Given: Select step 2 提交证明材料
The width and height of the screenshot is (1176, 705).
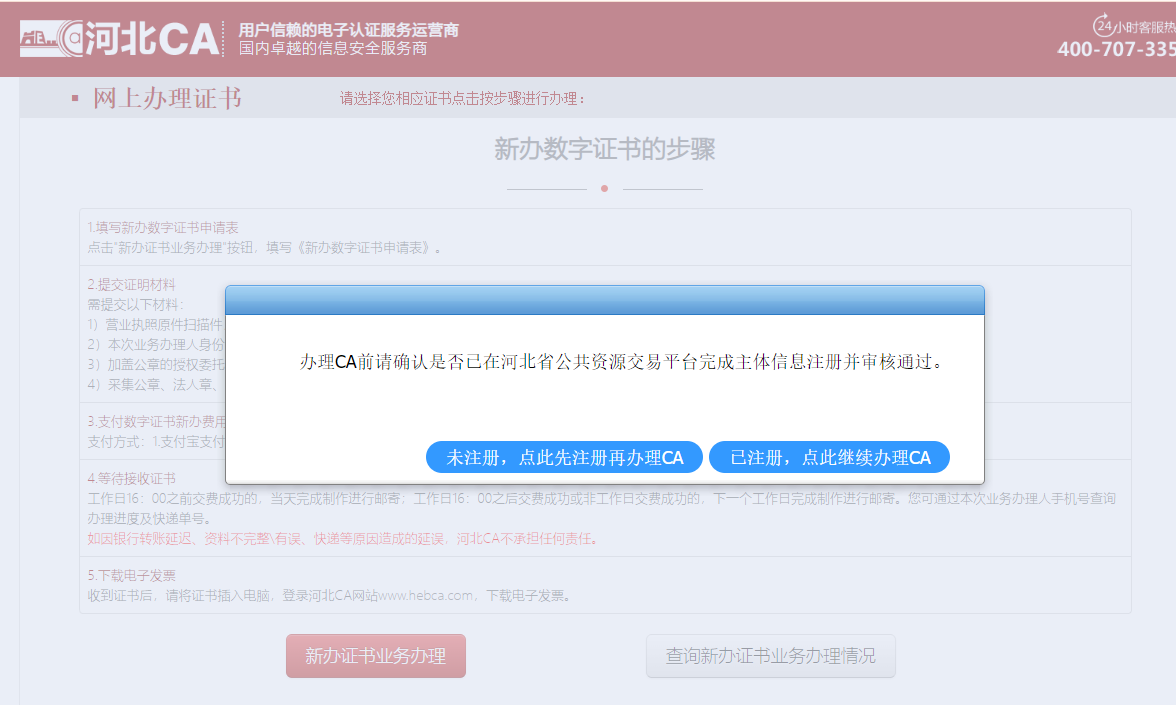Looking at the screenshot, I should point(132,285).
